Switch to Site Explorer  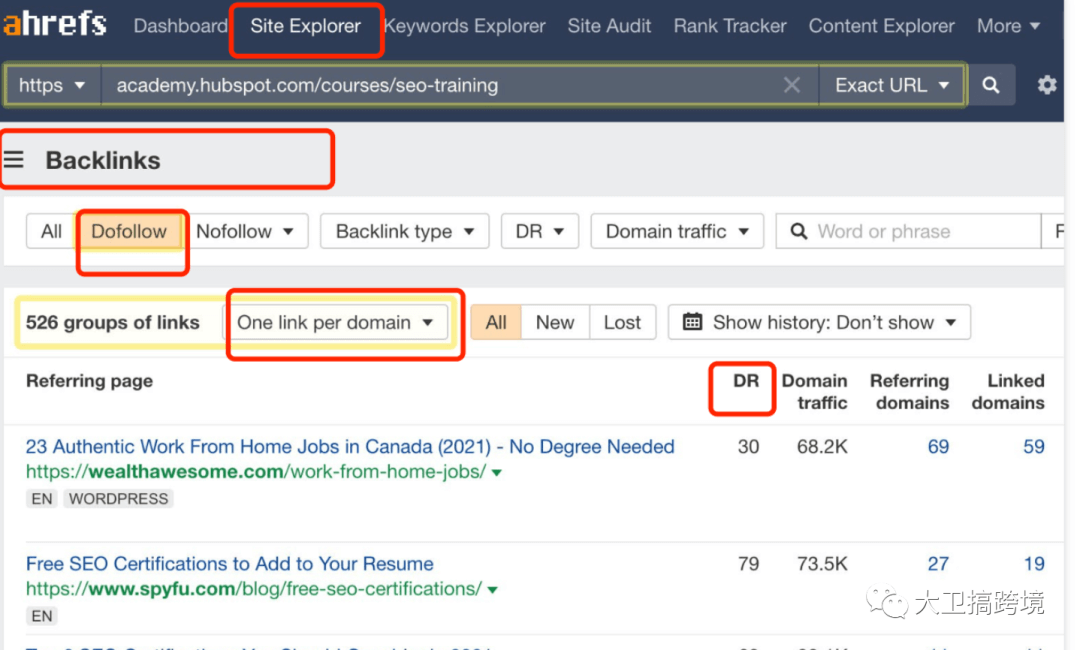pyautogui.click(x=305, y=26)
